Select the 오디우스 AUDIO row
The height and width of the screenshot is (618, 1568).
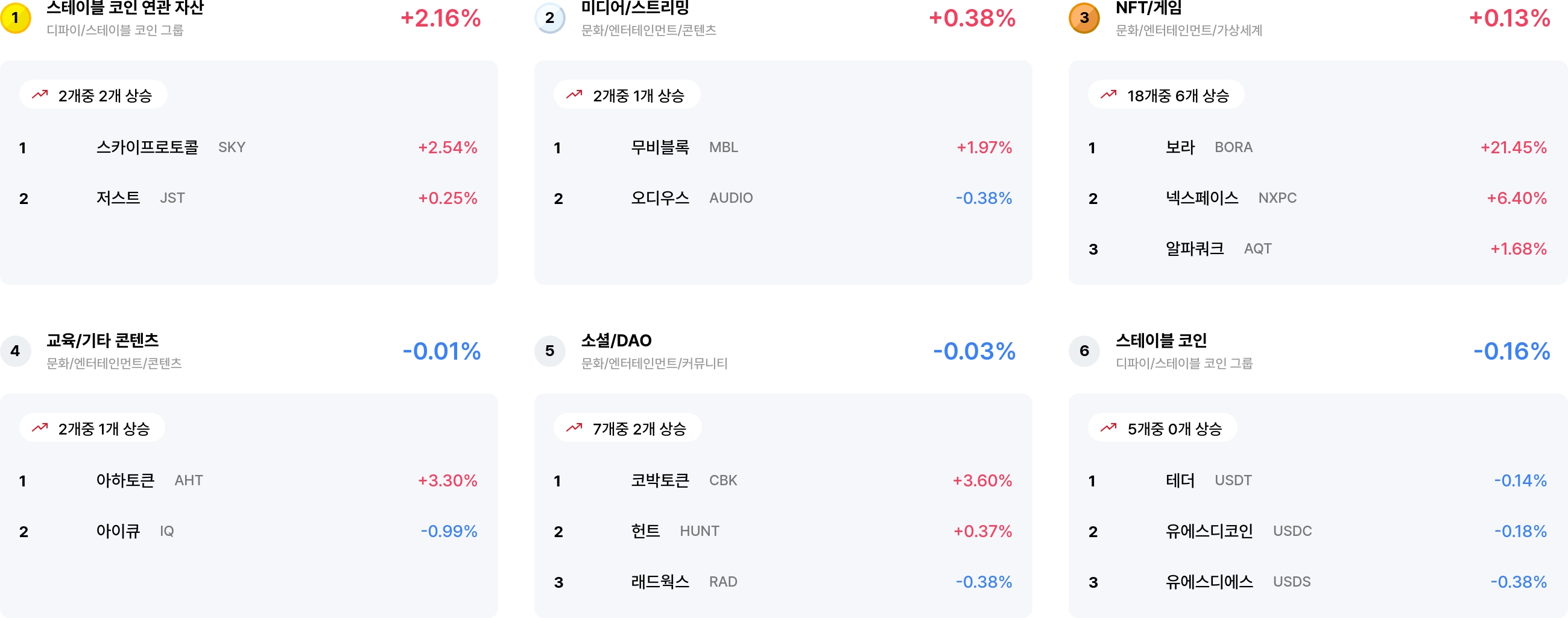[783, 198]
